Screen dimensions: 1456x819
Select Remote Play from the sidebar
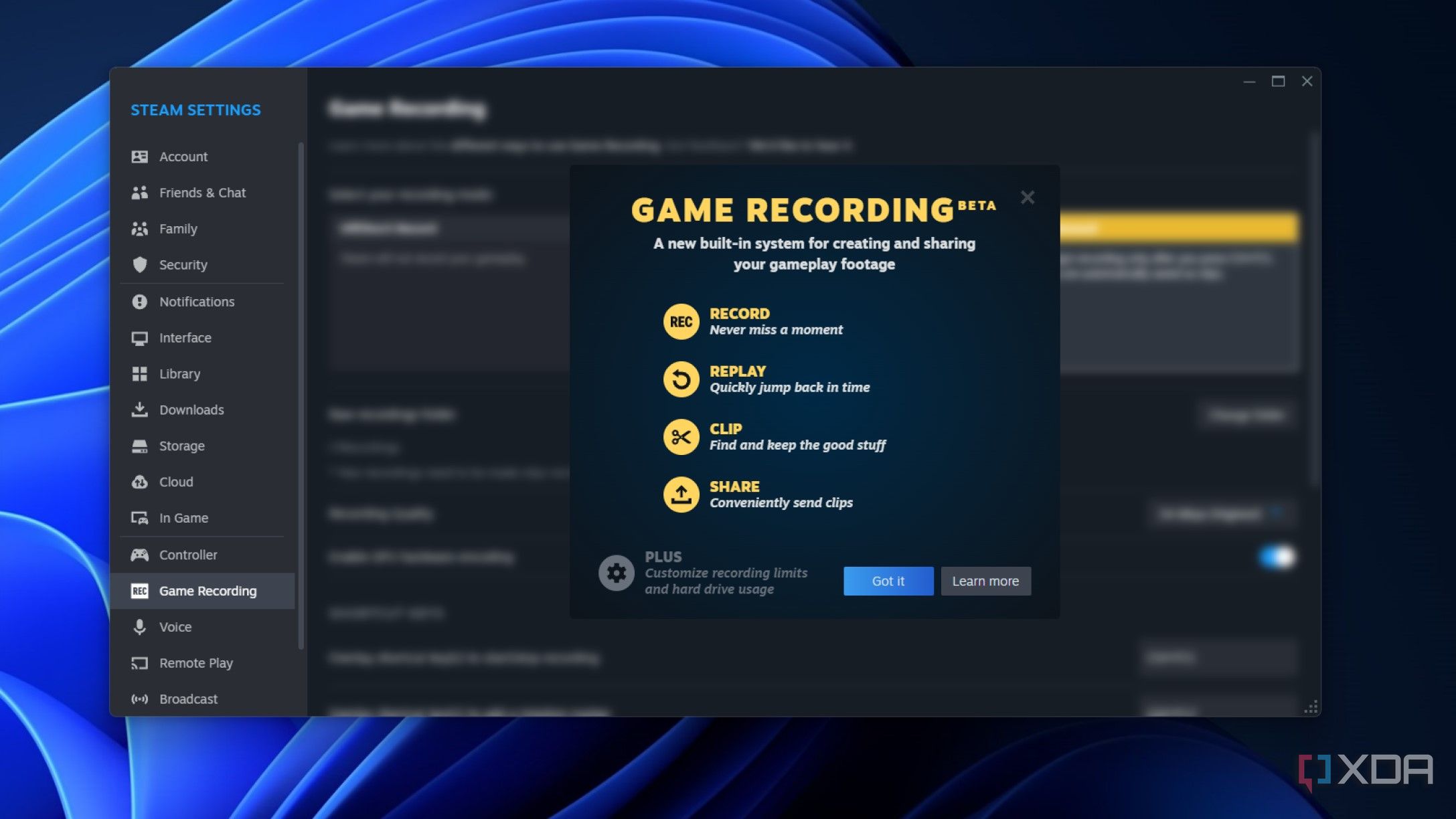195,663
